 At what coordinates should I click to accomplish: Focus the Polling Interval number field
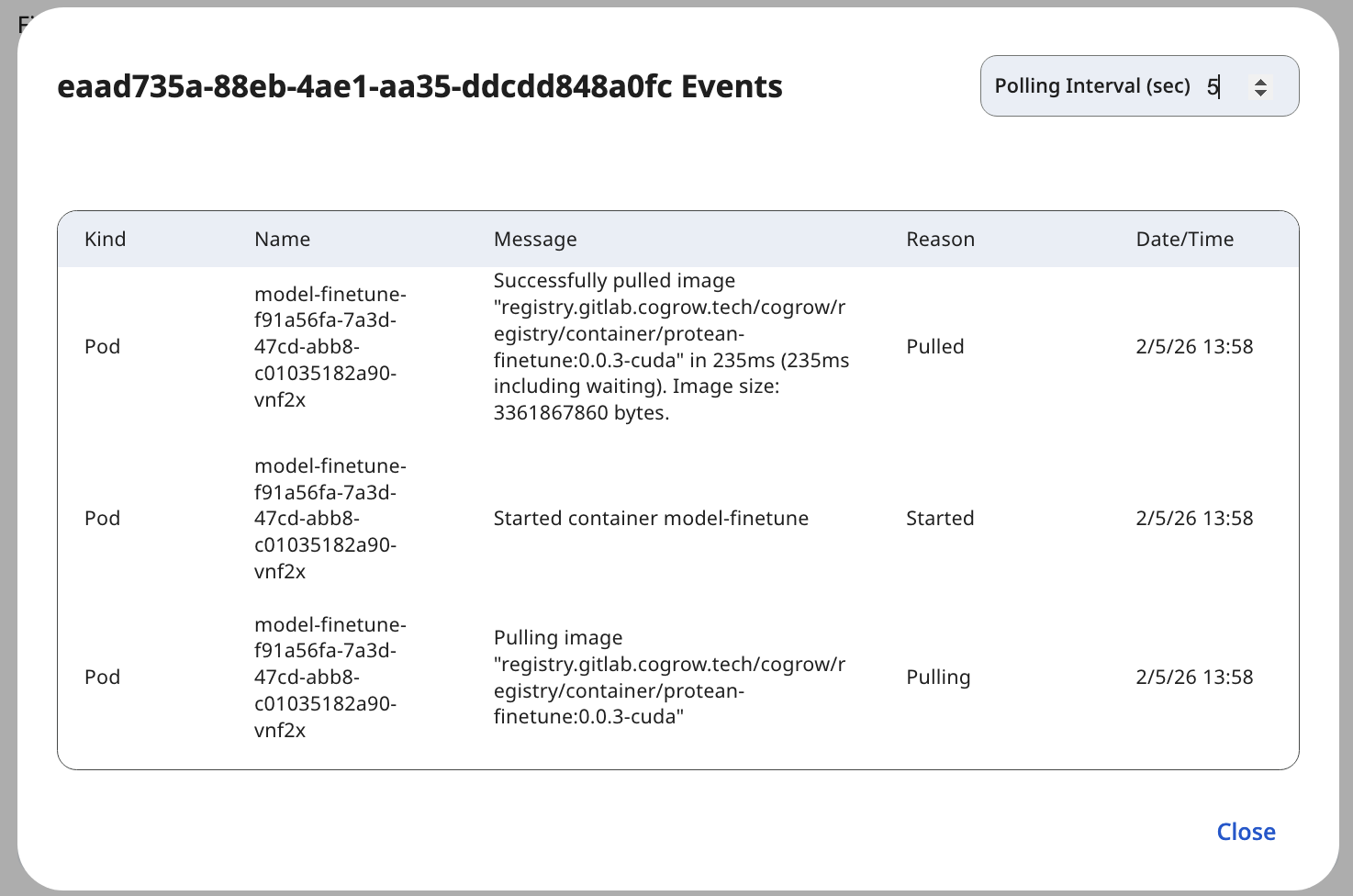(x=1223, y=86)
